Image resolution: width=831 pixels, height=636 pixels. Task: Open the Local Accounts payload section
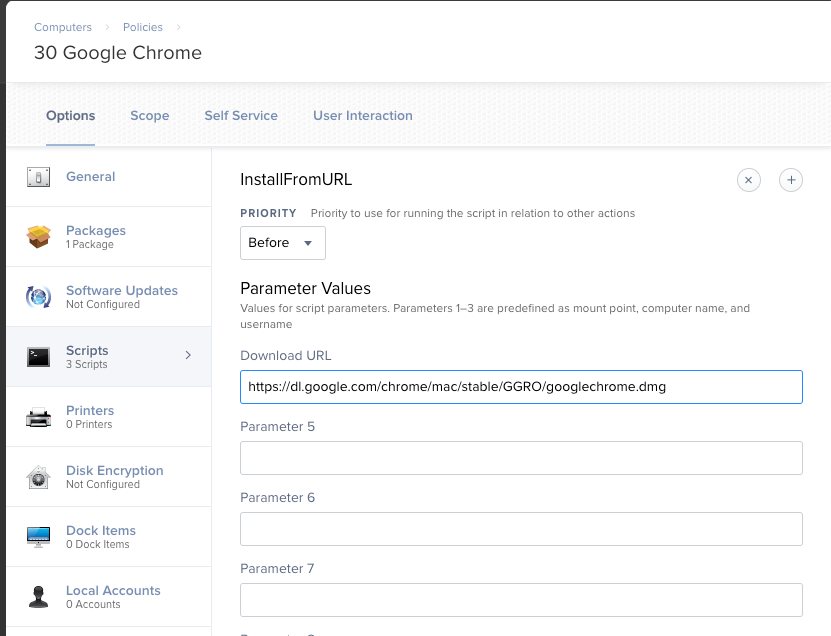point(109,596)
